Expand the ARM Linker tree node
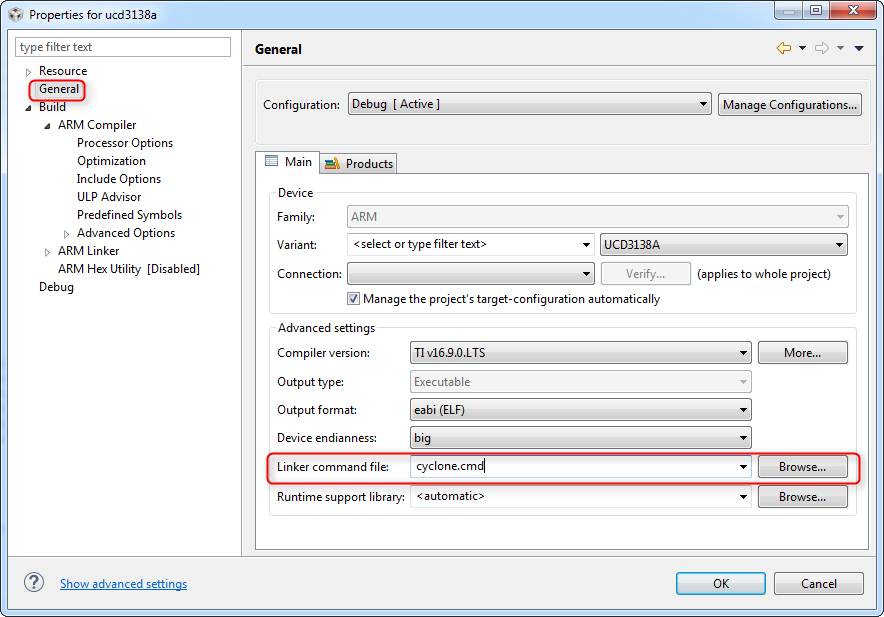Image resolution: width=884 pixels, height=617 pixels. click(x=47, y=252)
